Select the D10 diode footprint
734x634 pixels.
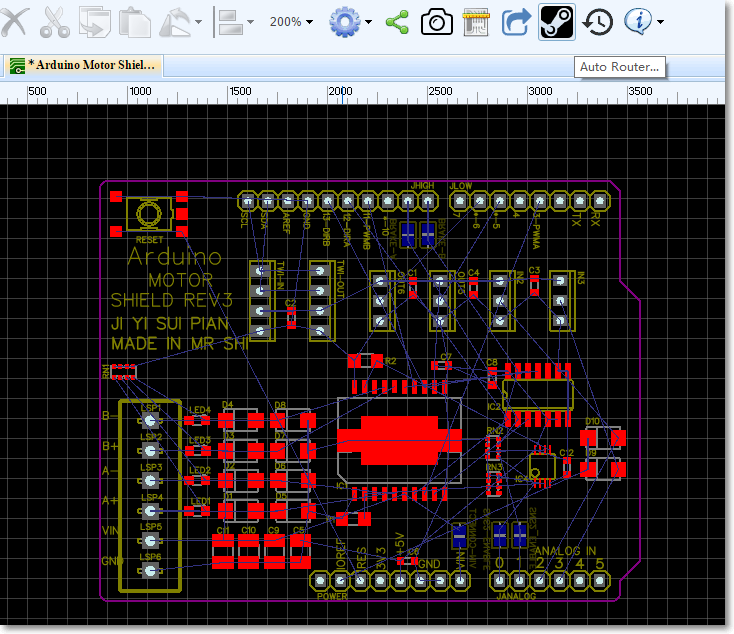pyautogui.click(x=603, y=439)
